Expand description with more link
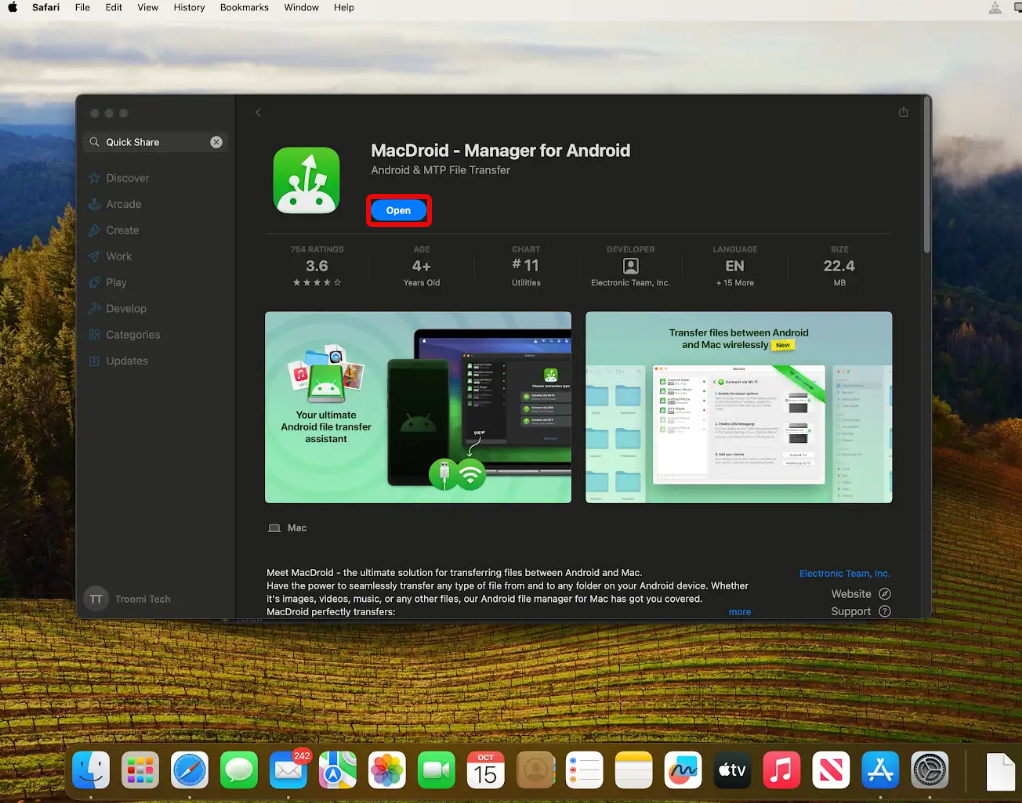 click(740, 612)
